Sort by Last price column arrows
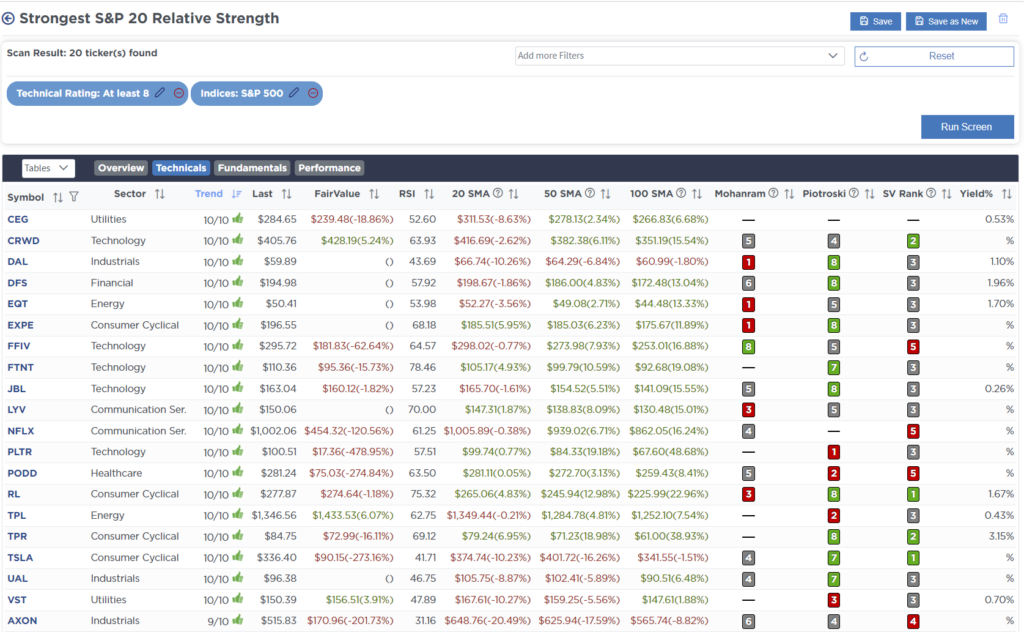 (286, 194)
